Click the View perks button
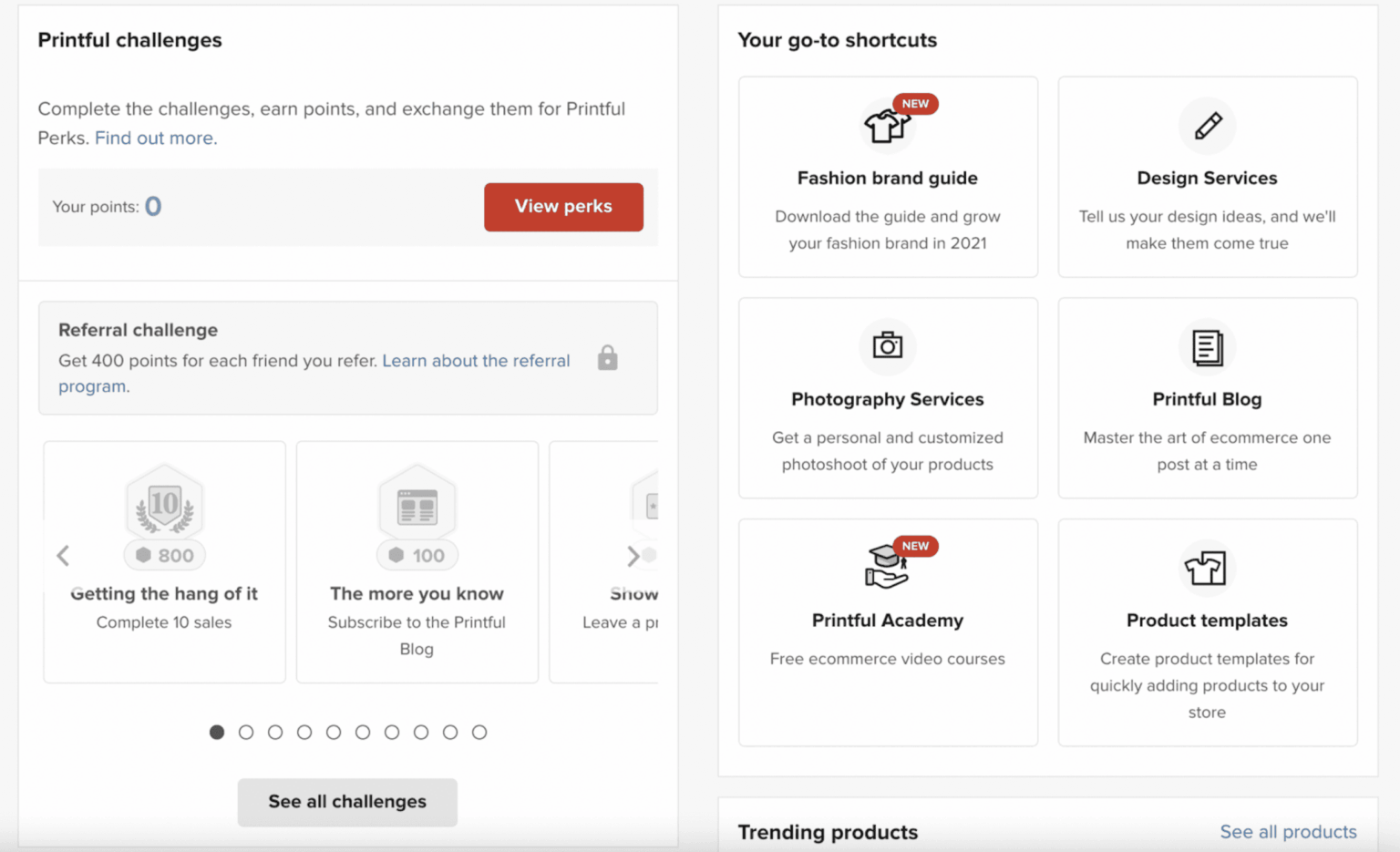 click(563, 207)
